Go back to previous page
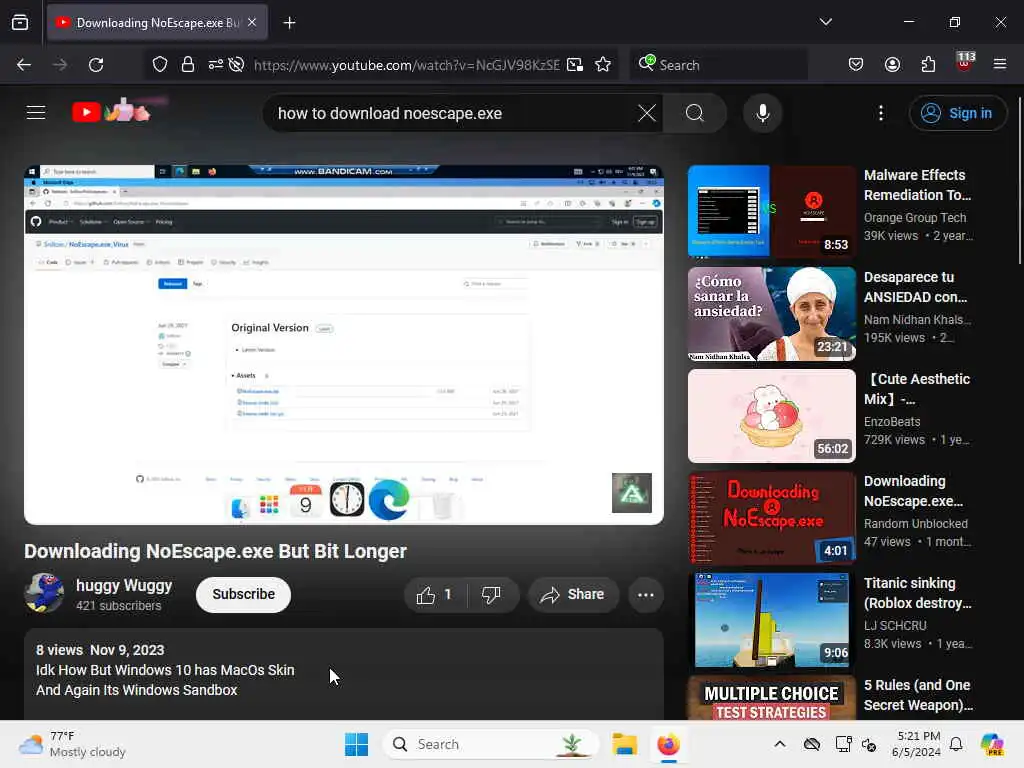 click(24, 65)
